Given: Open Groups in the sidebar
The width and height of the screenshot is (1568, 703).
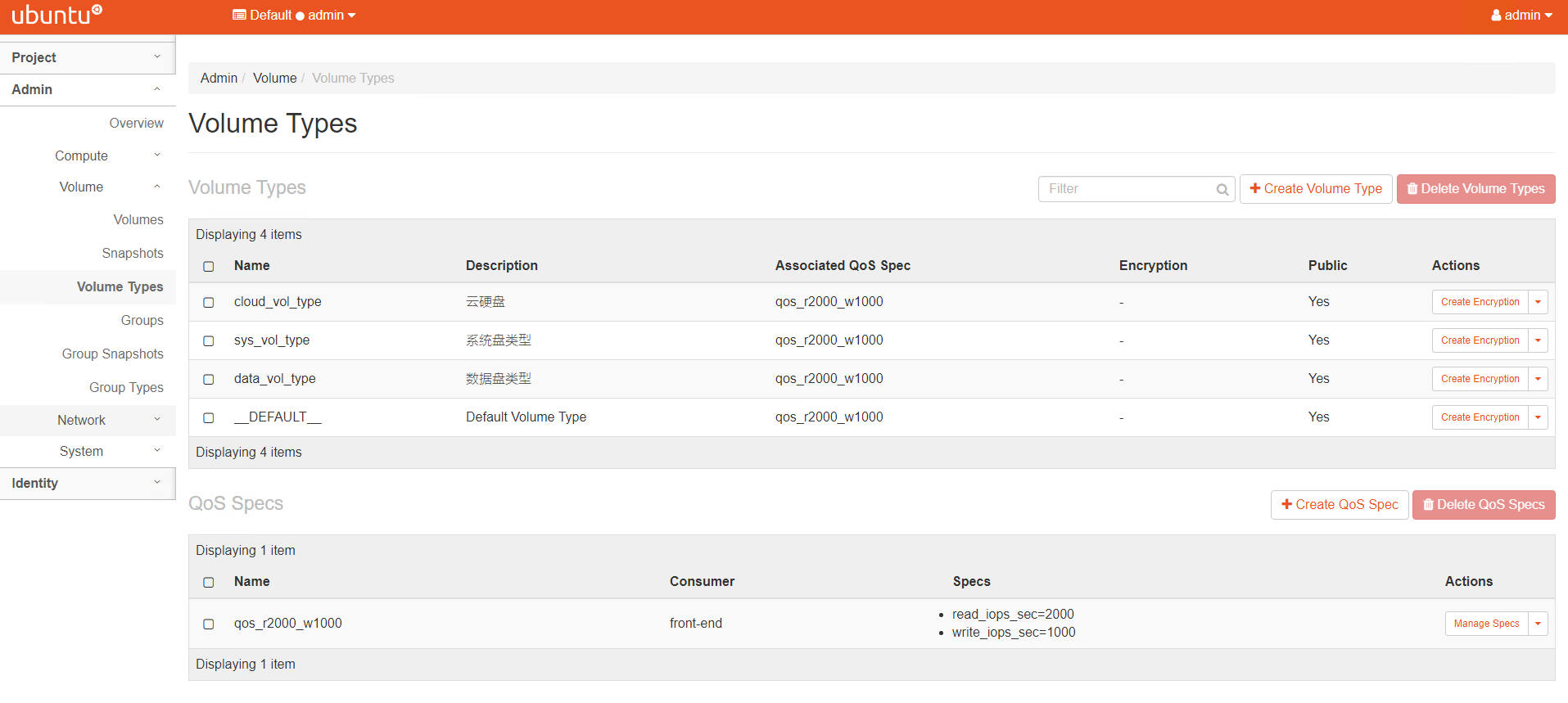Looking at the screenshot, I should (142, 320).
